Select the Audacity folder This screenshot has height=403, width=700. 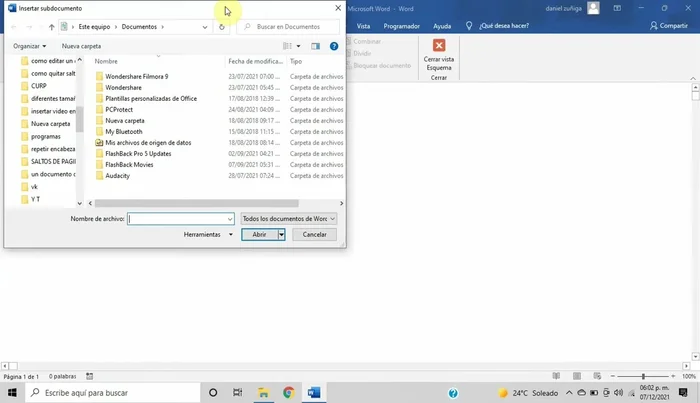click(117, 176)
